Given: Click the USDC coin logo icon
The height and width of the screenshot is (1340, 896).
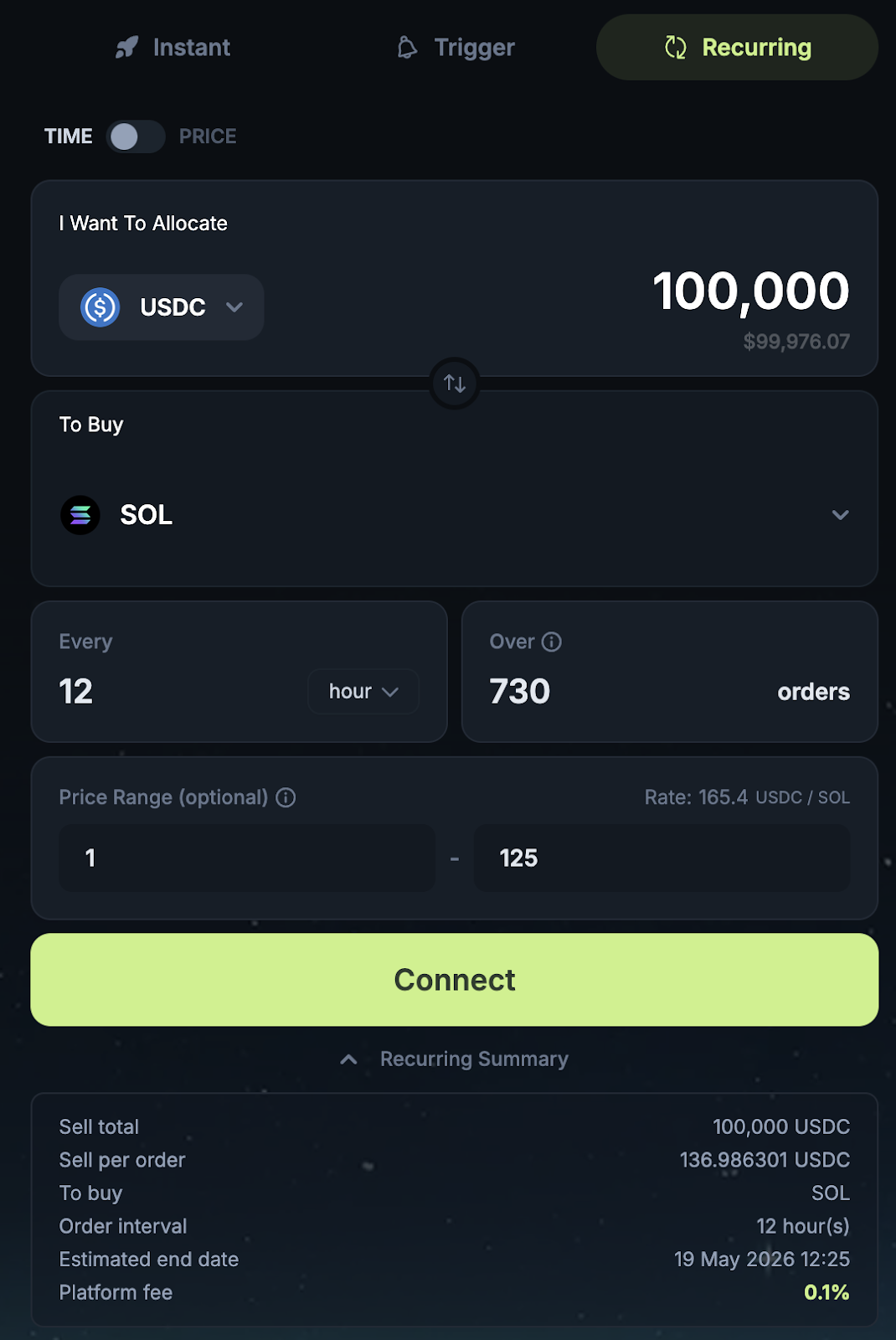Looking at the screenshot, I should pyautogui.click(x=100, y=307).
